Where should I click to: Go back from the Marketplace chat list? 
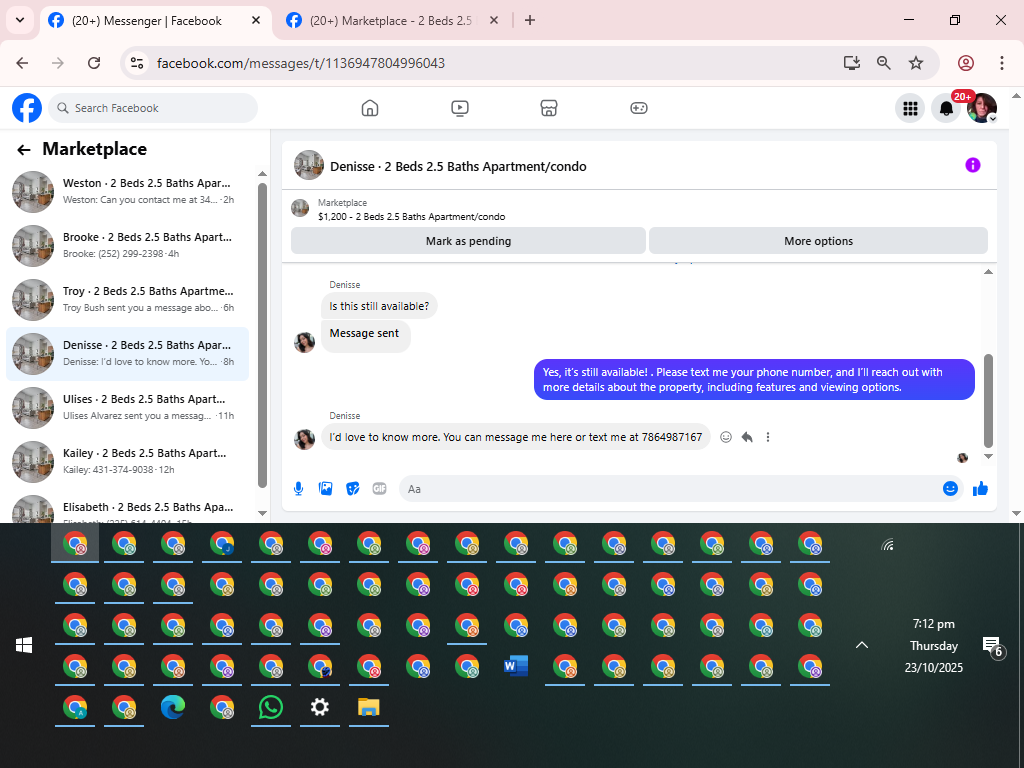pyautogui.click(x=24, y=150)
